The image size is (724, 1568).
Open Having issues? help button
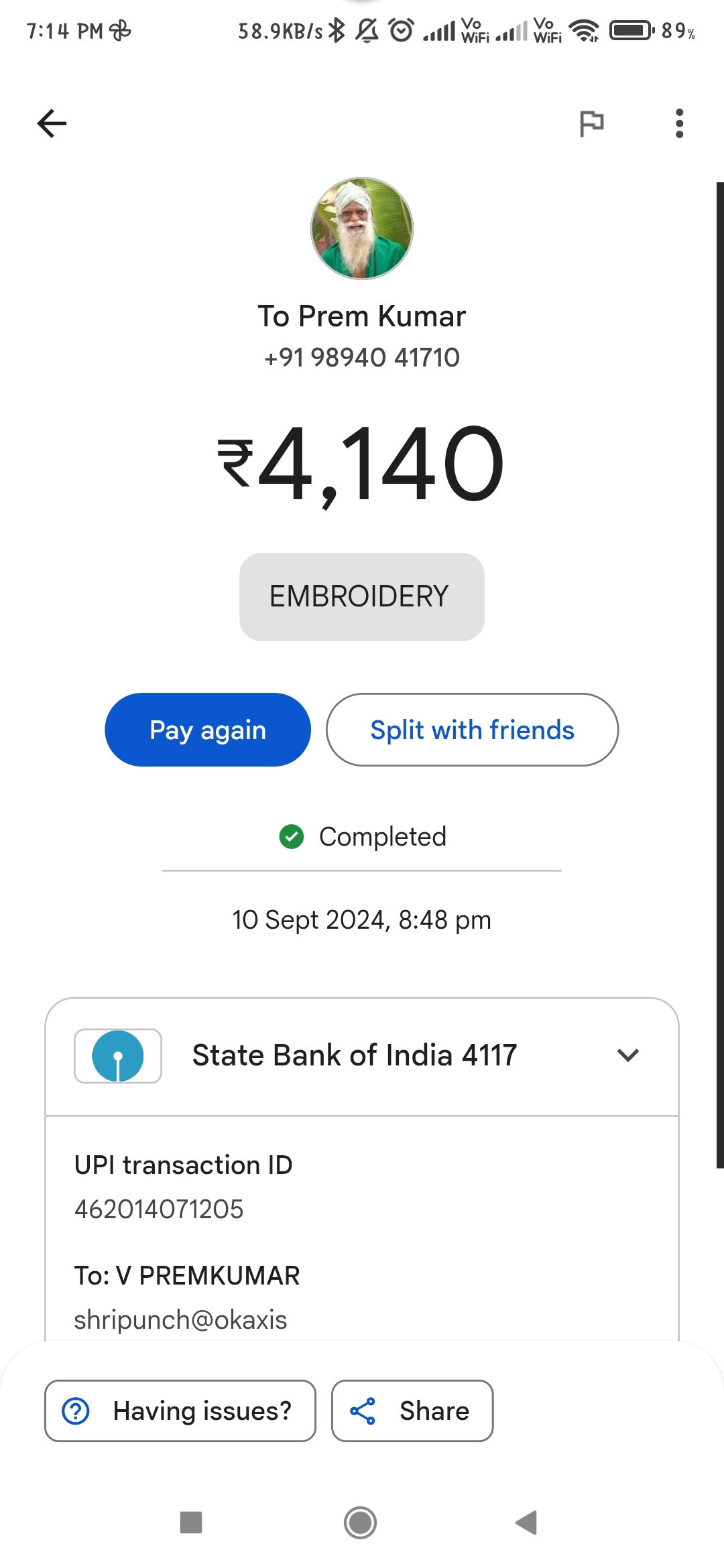point(180,1411)
